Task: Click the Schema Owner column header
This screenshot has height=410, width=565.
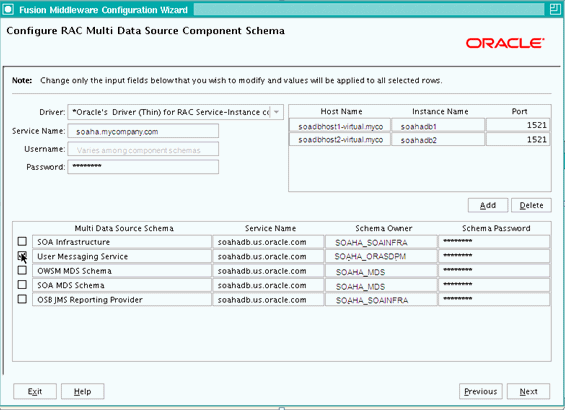Action: 383,228
